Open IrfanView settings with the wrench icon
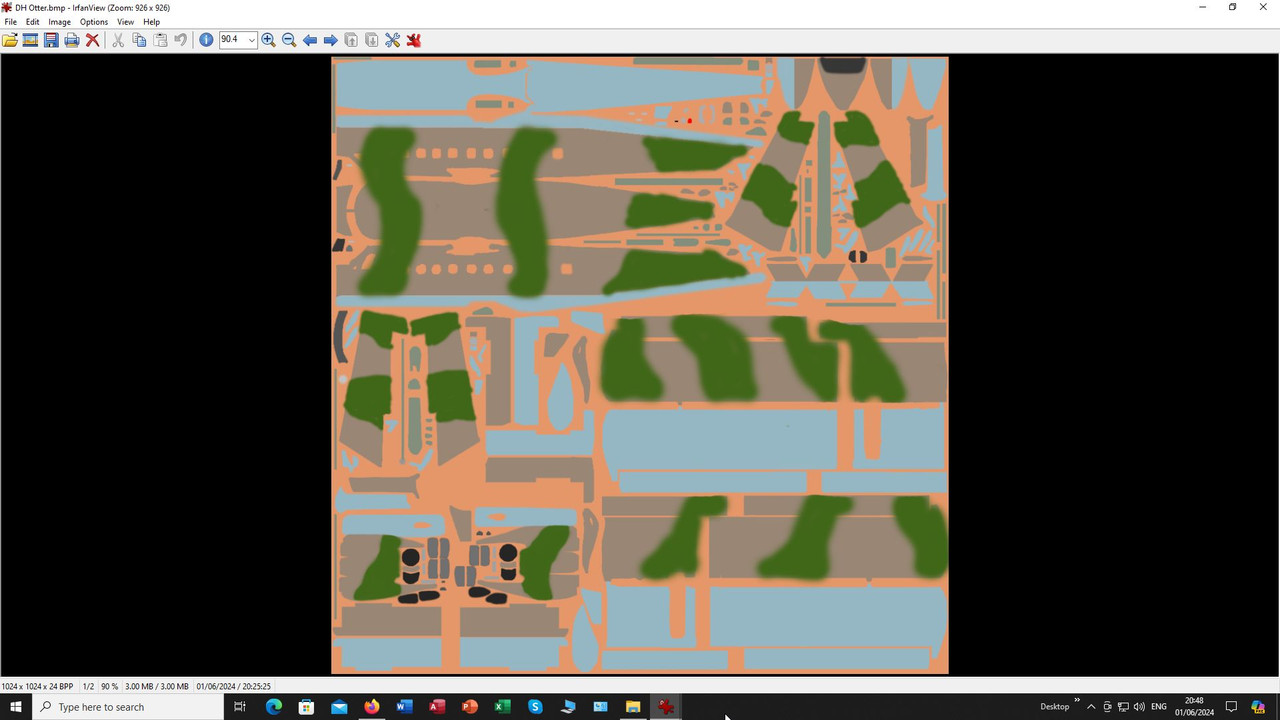The height and width of the screenshot is (720, 1280). tap(392, 39)
